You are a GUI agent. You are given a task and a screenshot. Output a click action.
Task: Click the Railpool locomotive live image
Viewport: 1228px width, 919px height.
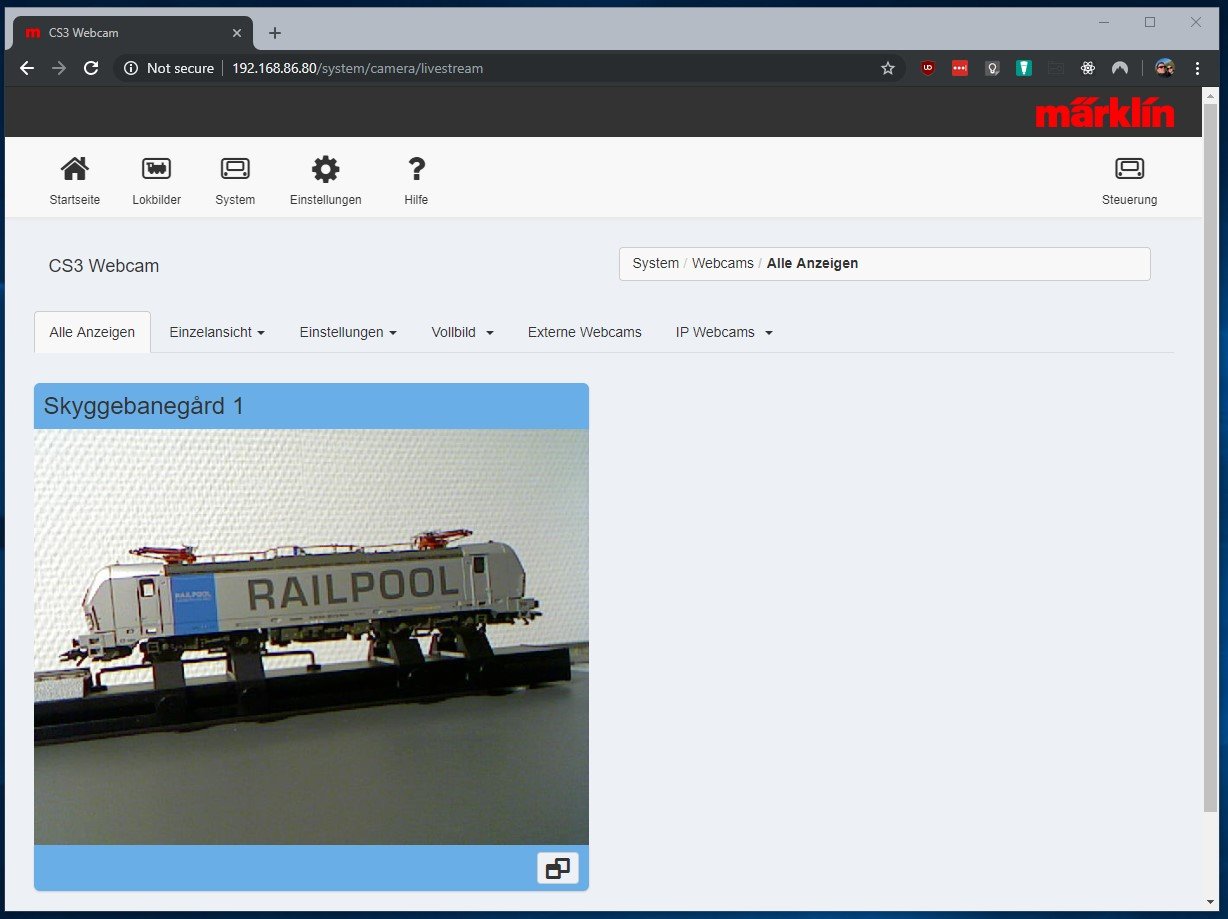pos(311,637)
